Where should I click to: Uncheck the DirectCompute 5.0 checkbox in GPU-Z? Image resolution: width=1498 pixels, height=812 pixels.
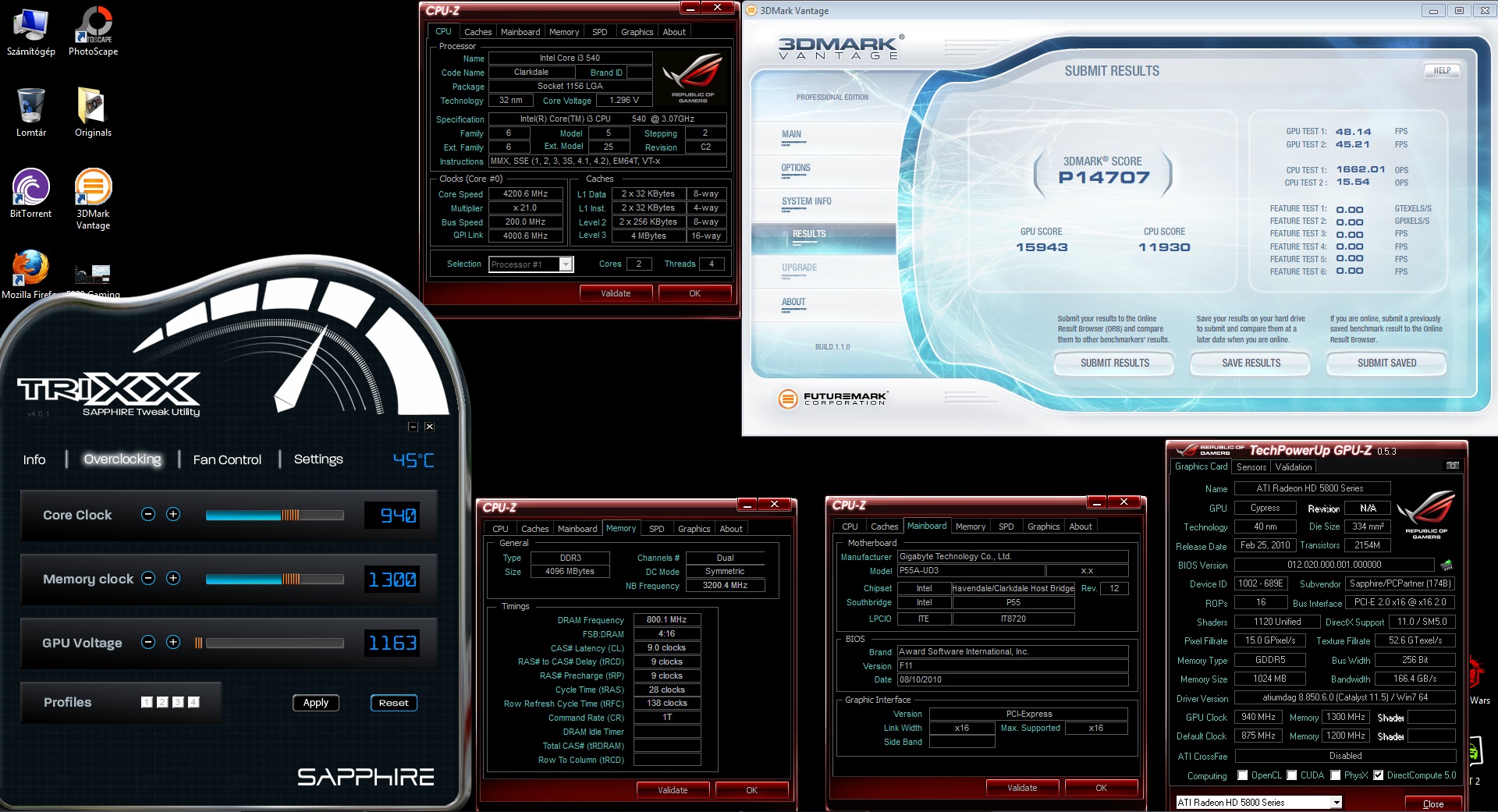click(1379, 775)
